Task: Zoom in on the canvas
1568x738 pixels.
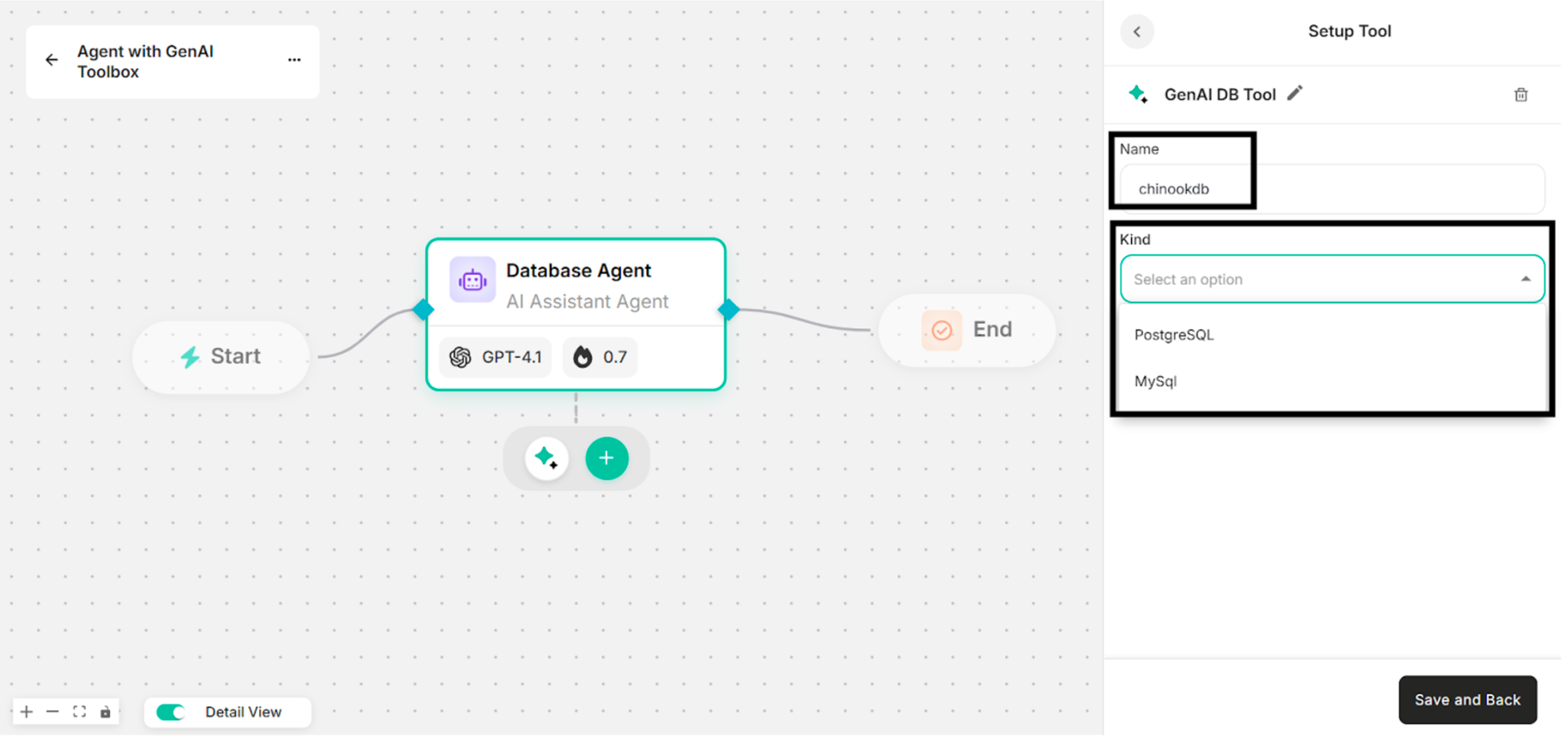Action: pyautogui.click(x=27, y=713)
